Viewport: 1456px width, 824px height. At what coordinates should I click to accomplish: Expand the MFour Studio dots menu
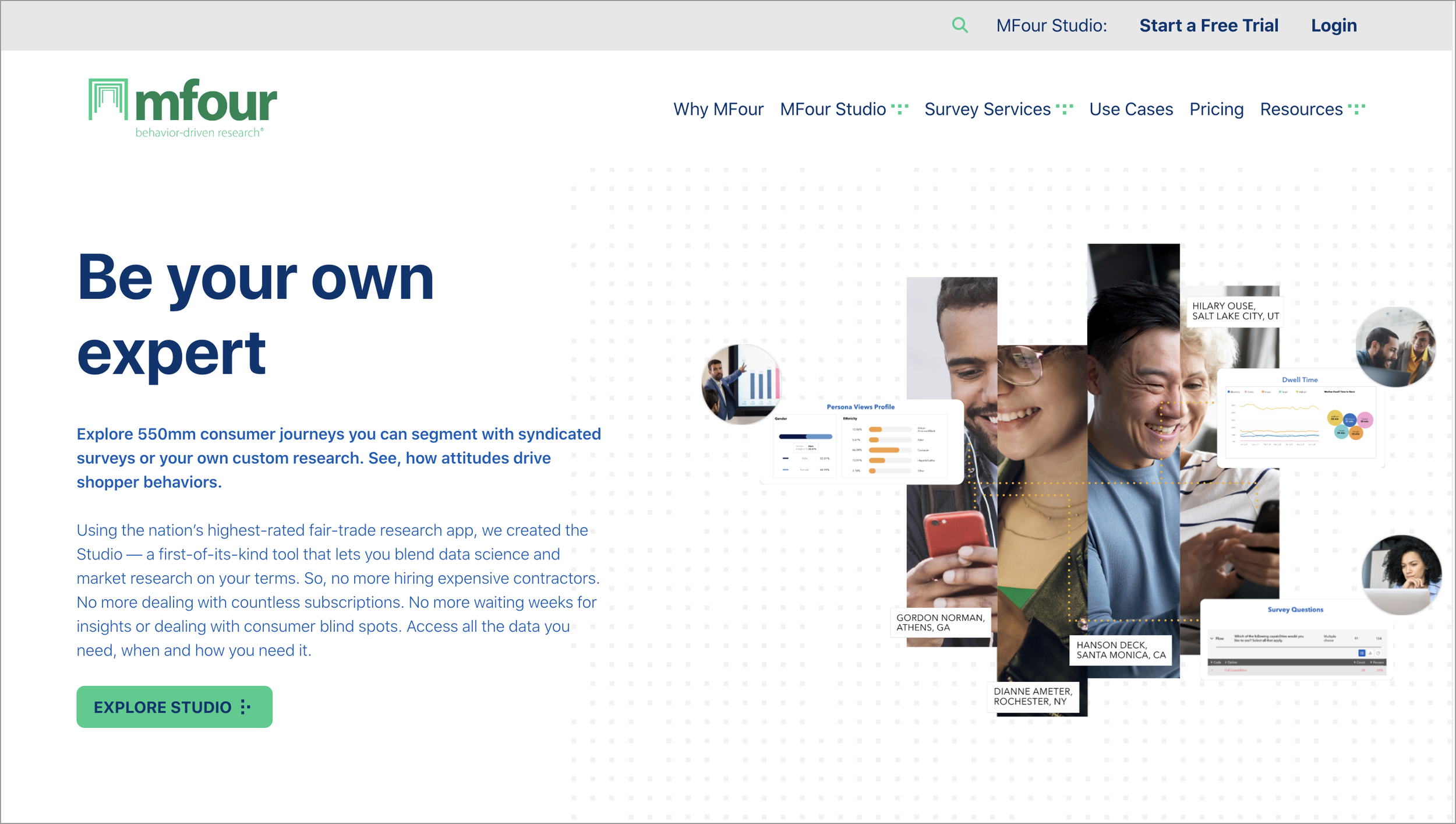(x=900, y=109)
